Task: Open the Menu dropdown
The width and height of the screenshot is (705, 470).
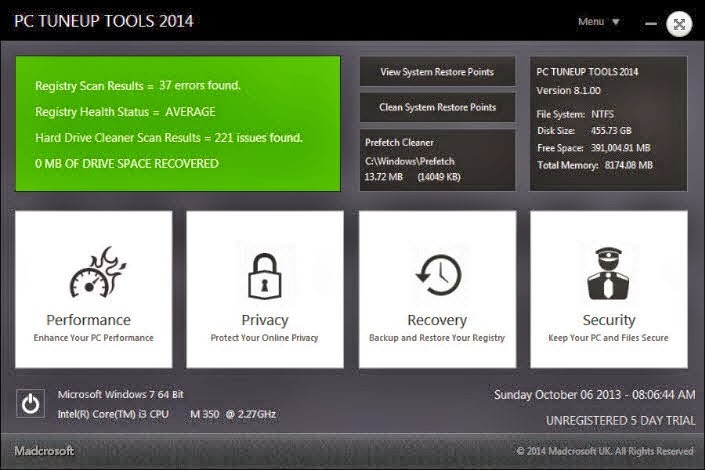Action: pyautogui.click(x=599, y=22)
